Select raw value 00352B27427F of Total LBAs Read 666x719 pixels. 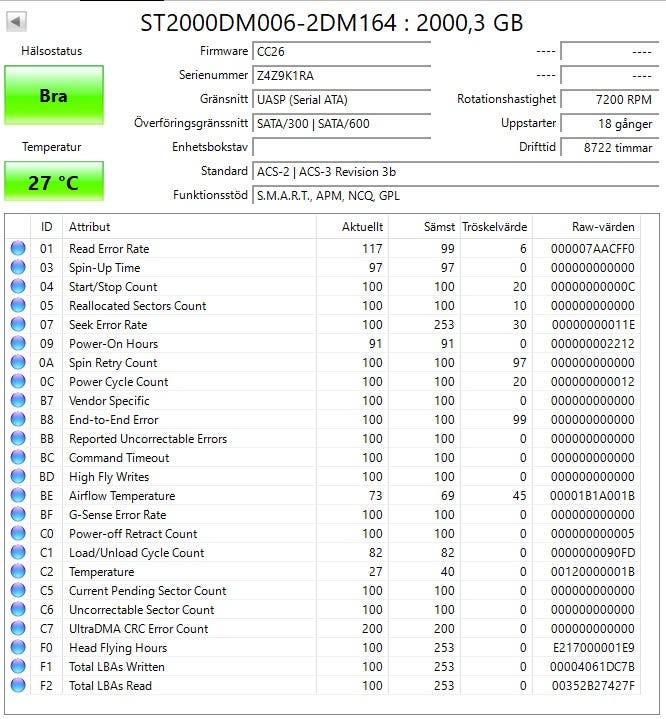coord(593,686)
